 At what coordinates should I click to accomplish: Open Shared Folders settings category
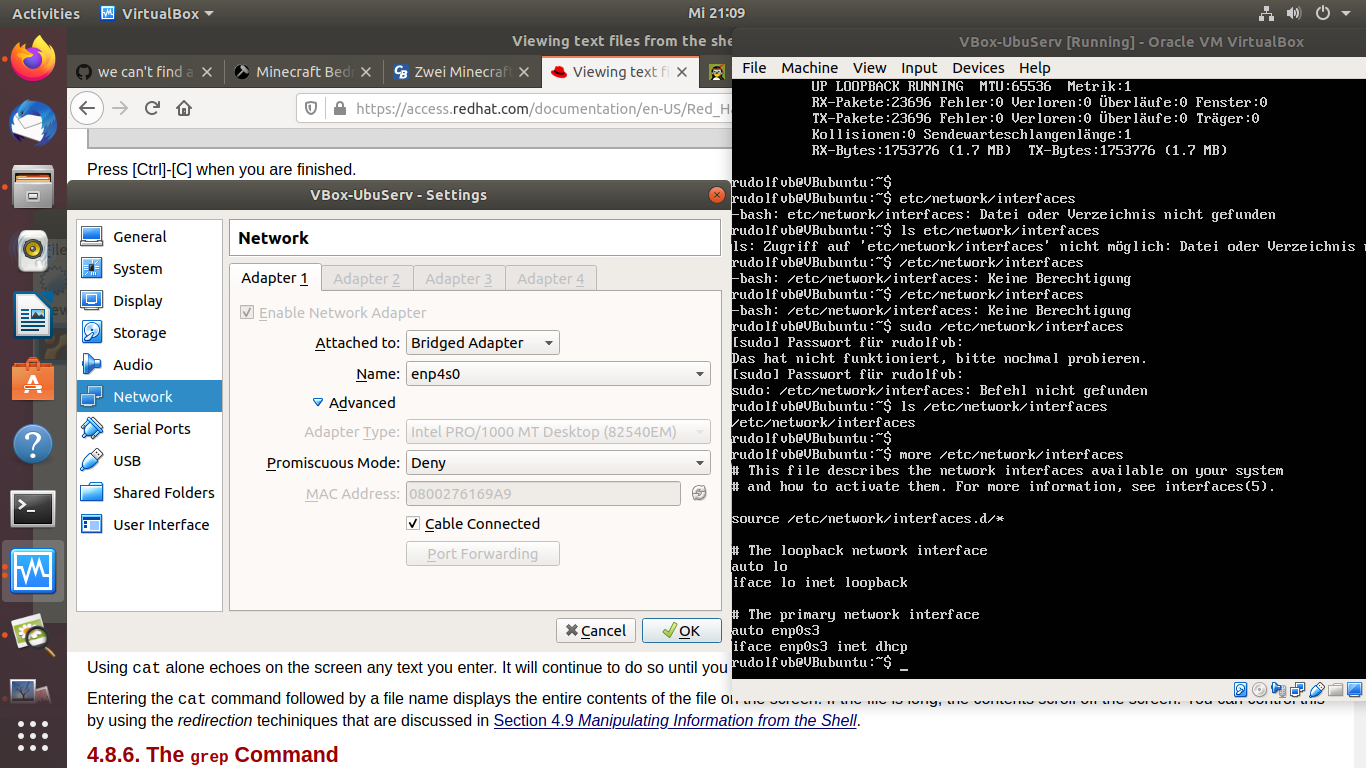pyautogui.click(x=149, y=493)
